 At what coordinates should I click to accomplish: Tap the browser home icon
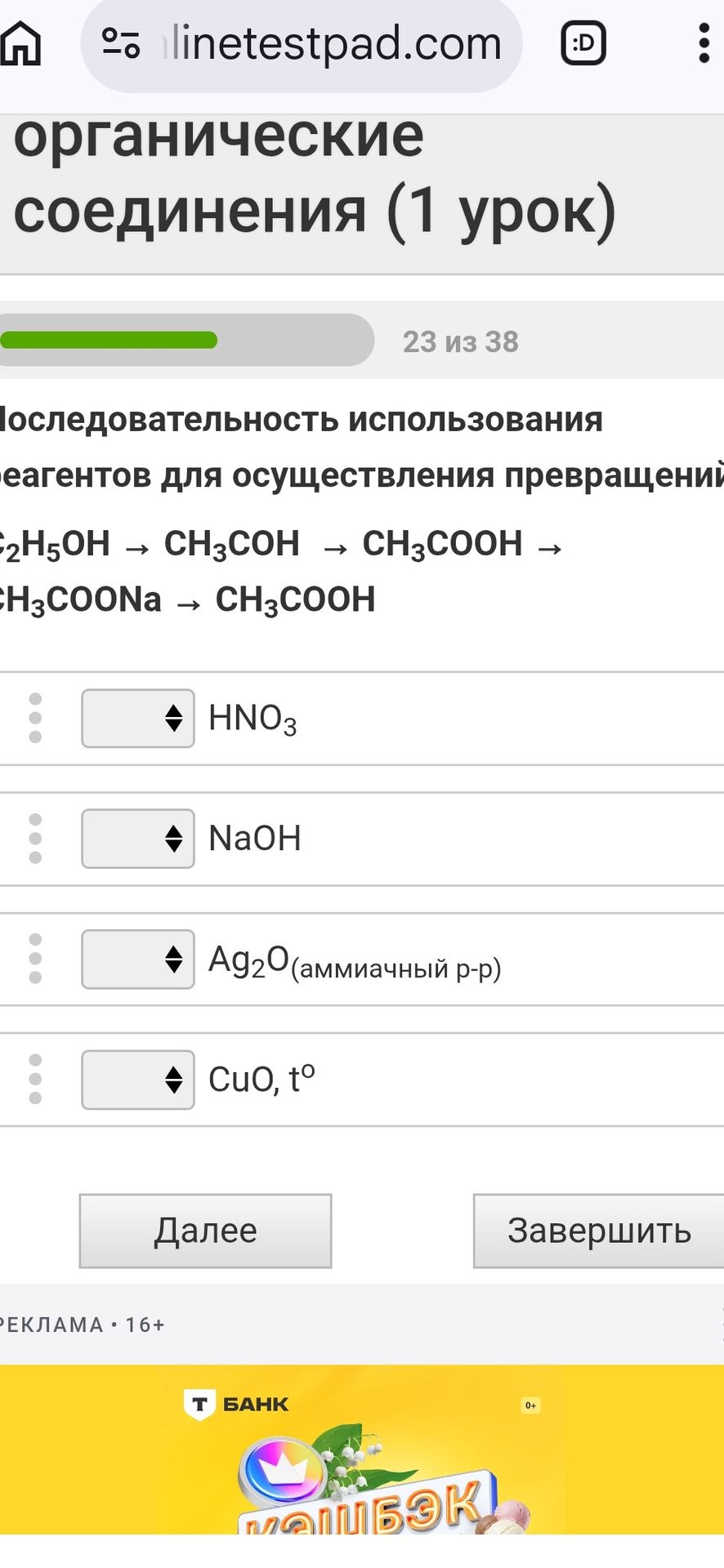point(21,43)
